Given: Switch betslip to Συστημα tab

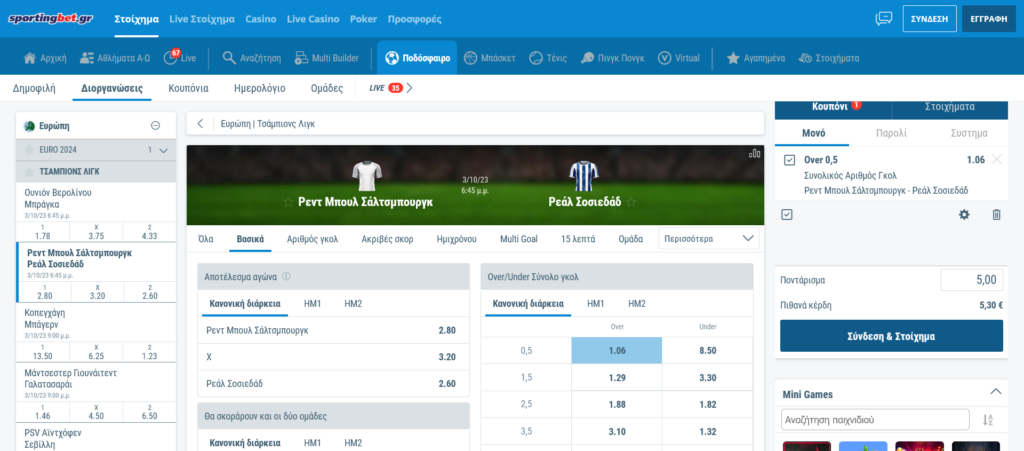Looking at the screenshot, I should [x=968, y=133].
